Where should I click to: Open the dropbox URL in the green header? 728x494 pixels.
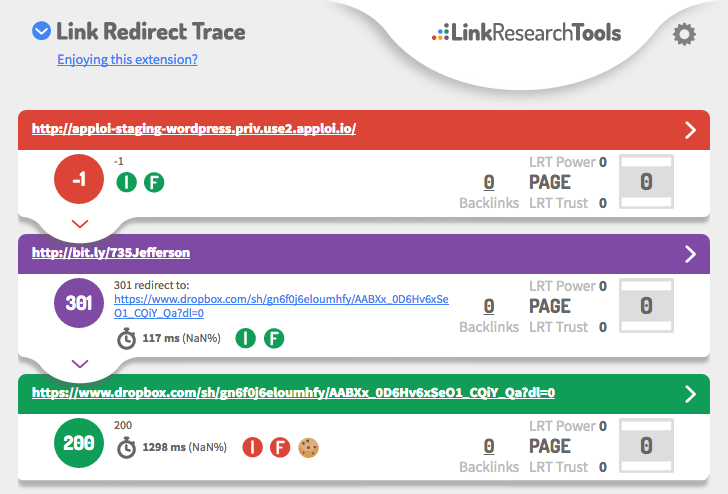coord(293,393)
